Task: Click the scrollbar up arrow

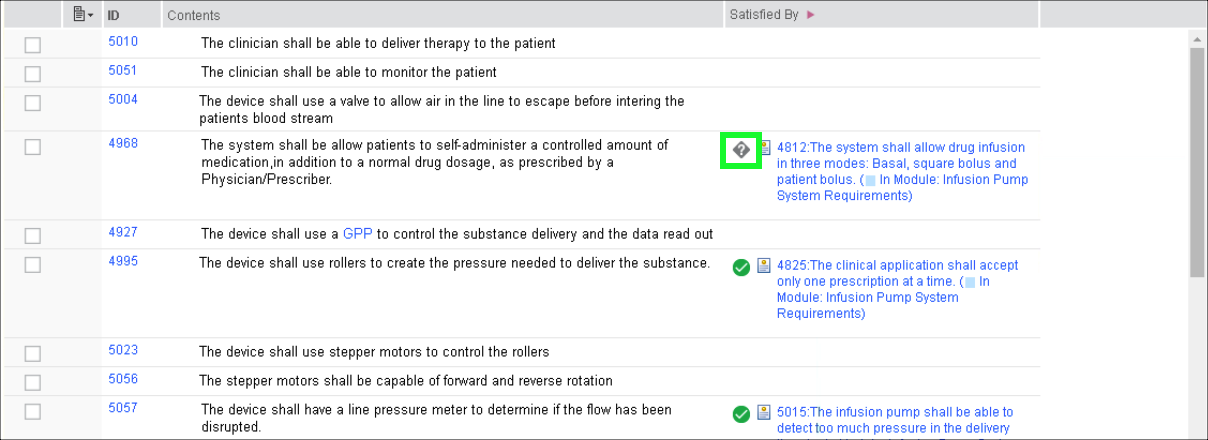Action: click(x=1197, y=38)
